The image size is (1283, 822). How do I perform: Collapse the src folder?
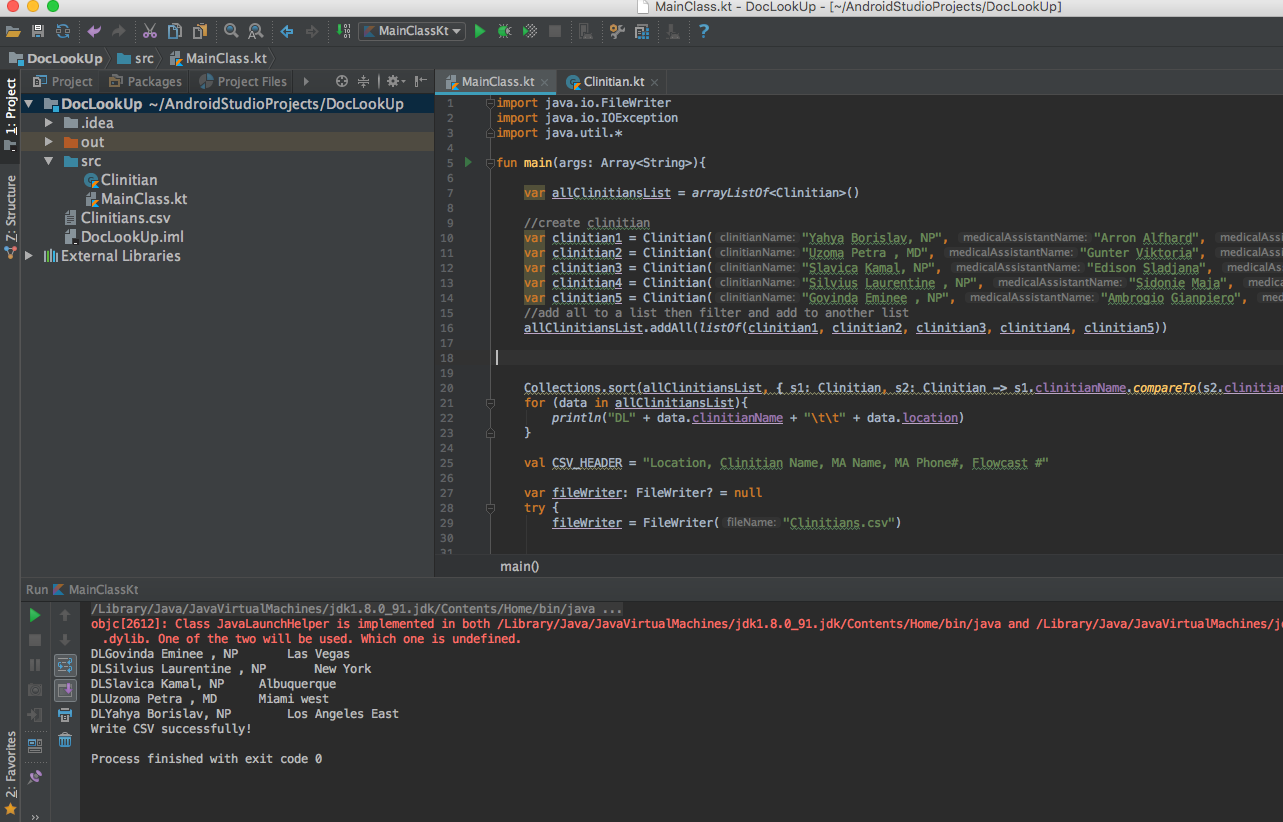click(x=48, y=161)
